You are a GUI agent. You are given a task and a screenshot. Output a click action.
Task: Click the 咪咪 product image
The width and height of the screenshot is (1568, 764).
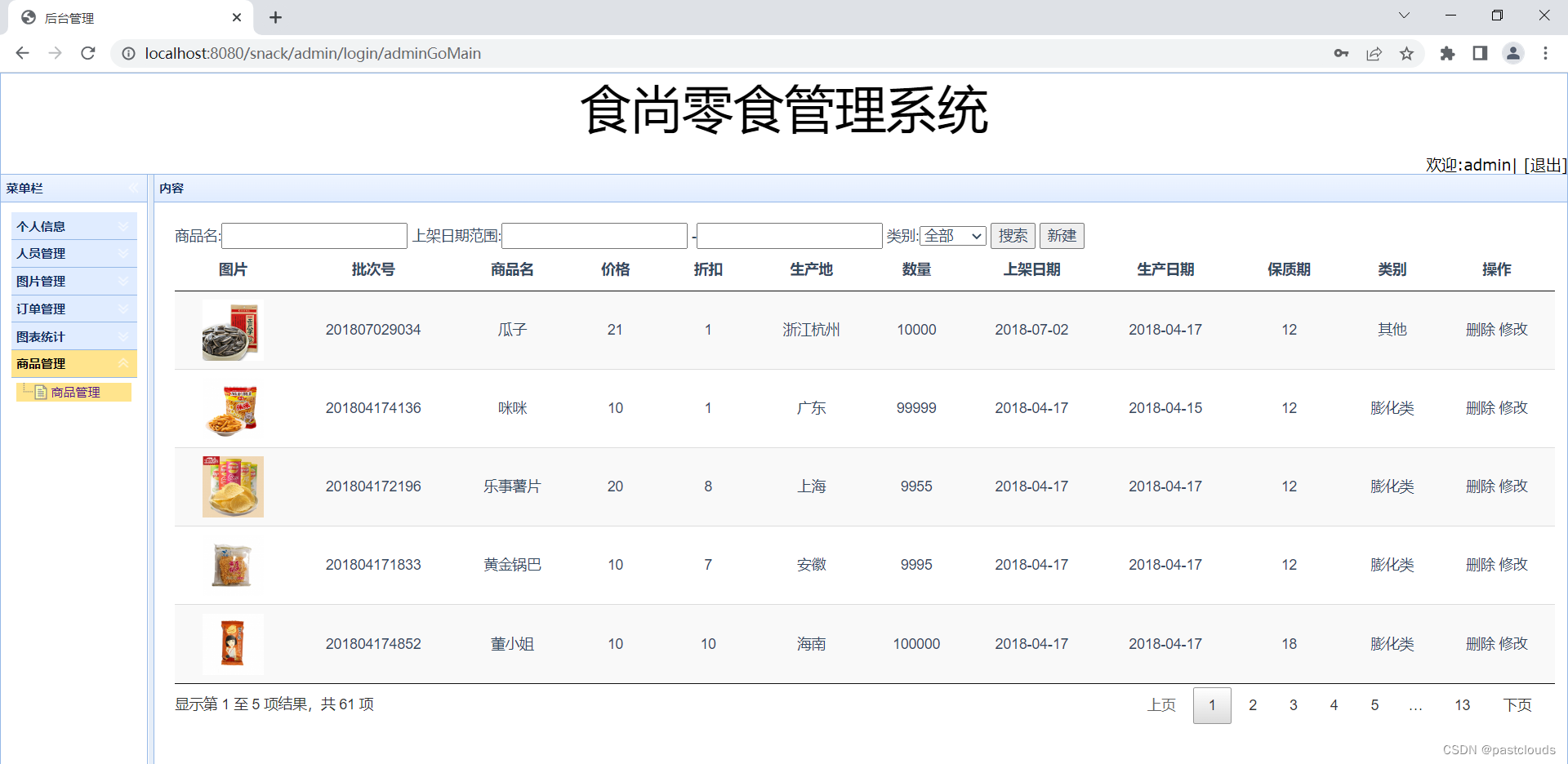pos(233,409)
